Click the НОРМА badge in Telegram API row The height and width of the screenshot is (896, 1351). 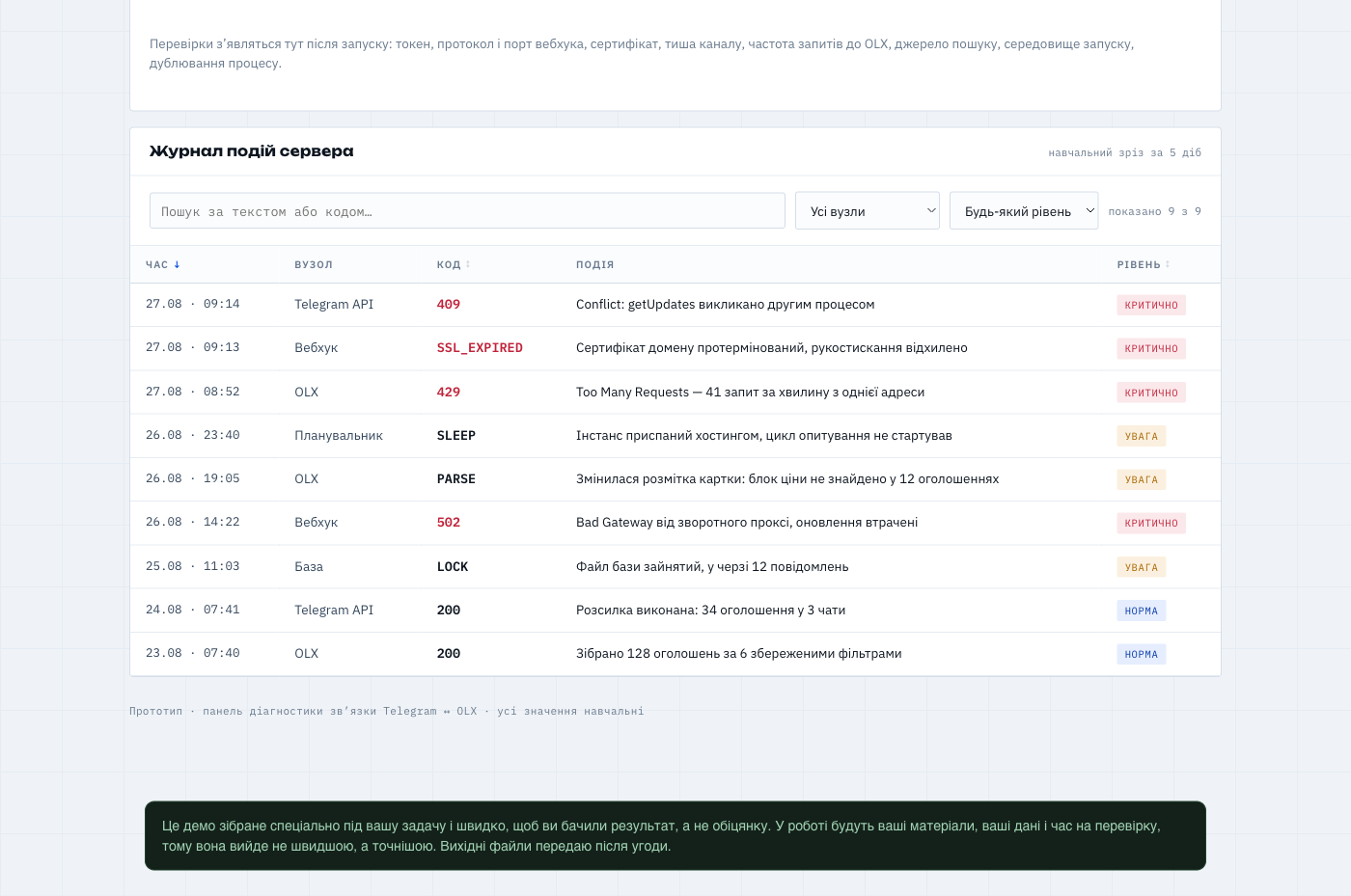(x=1142, y=611)
